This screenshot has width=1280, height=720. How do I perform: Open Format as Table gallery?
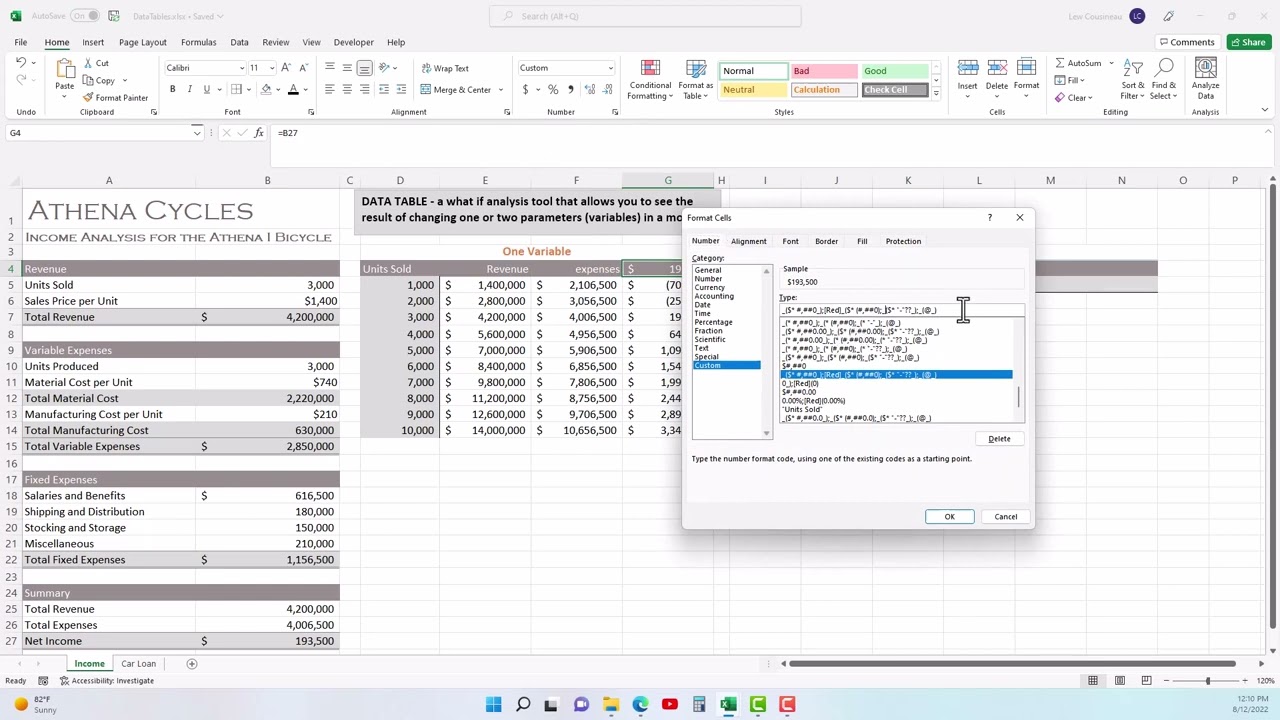click(695, 79)
